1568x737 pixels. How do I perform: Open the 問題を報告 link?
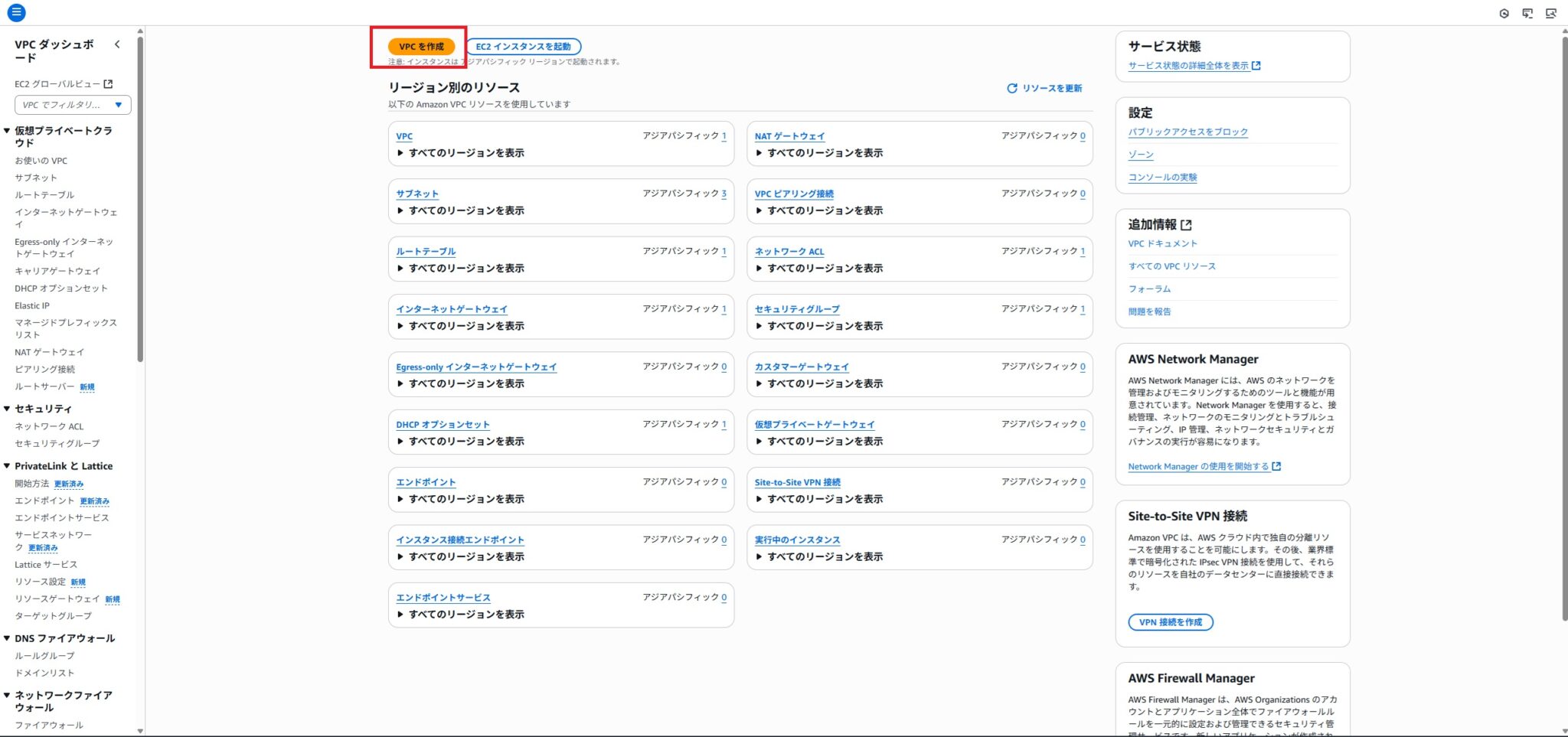point(1149,312)
